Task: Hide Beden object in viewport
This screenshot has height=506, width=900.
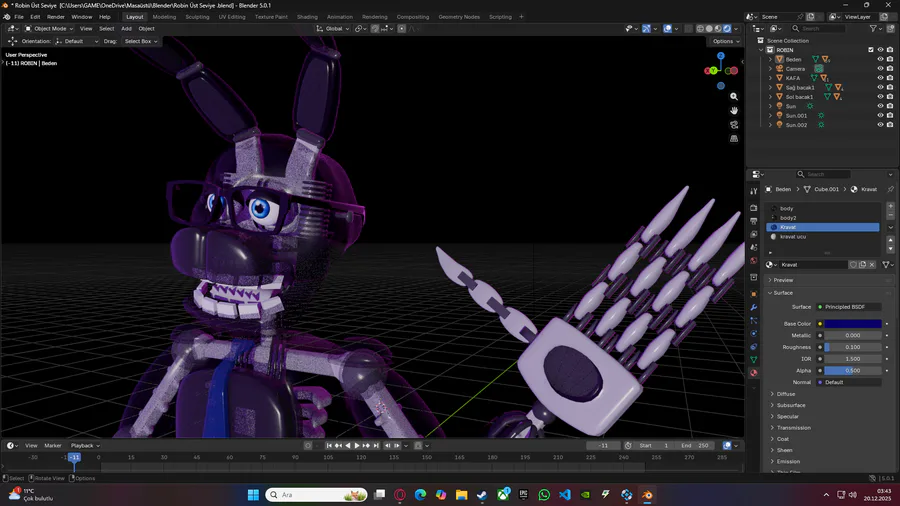Action: pos(880,59)
